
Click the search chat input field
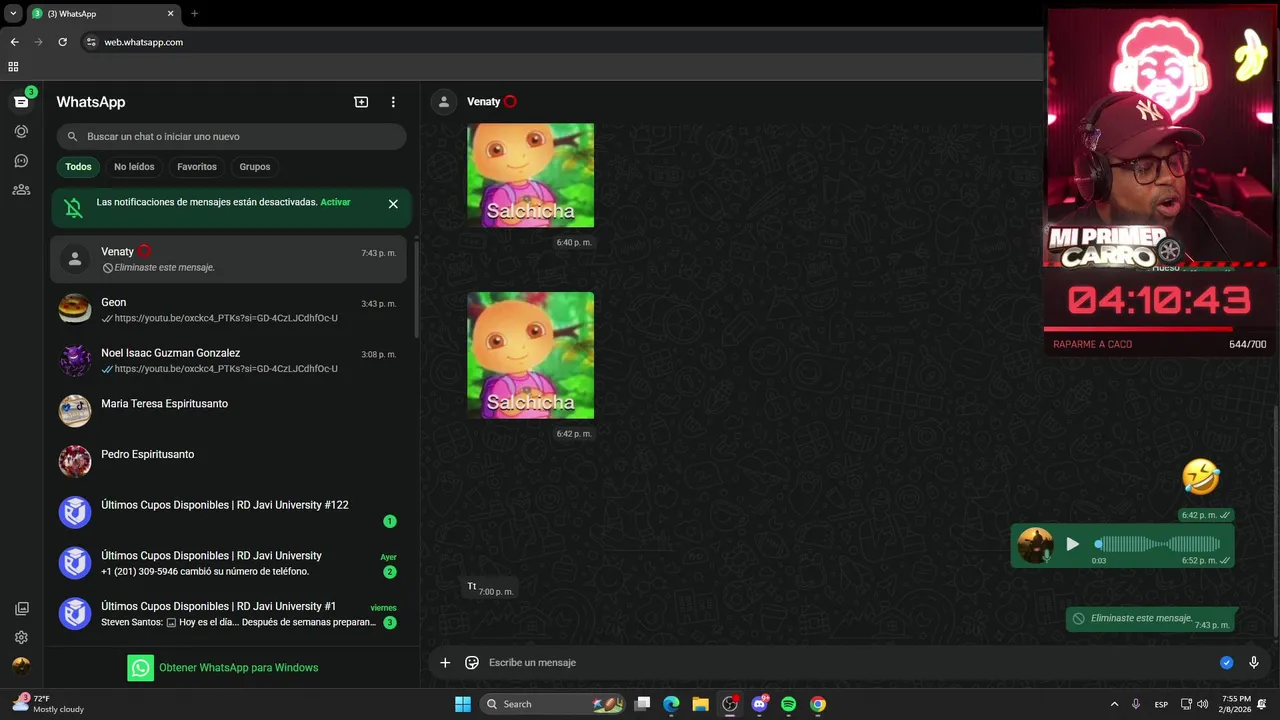pyautogui.click(x=231, y=137)
